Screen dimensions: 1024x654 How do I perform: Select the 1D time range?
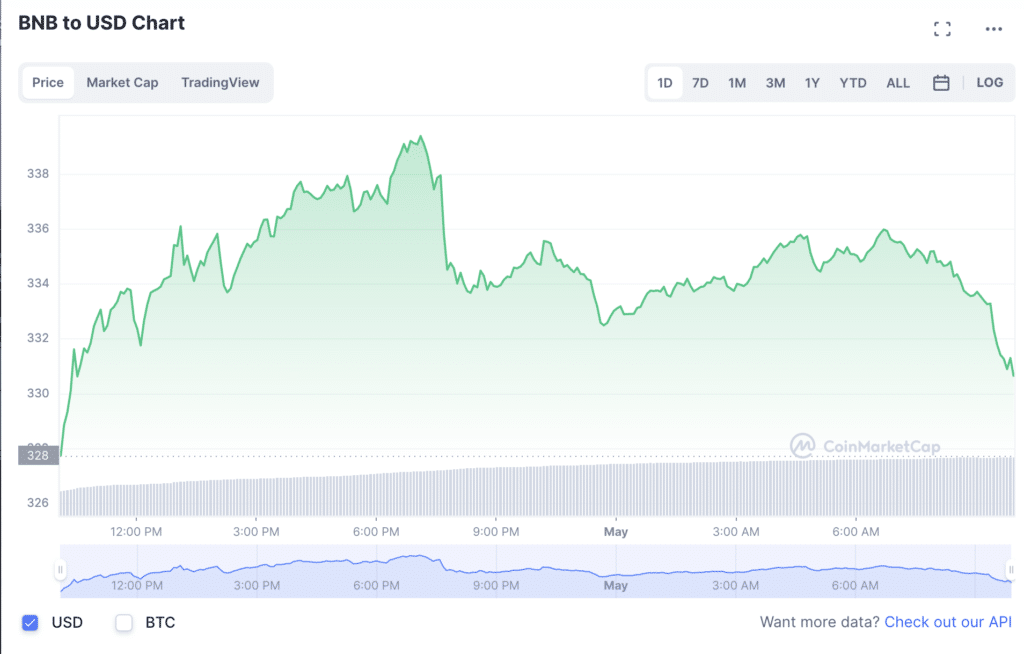(665, 83)
